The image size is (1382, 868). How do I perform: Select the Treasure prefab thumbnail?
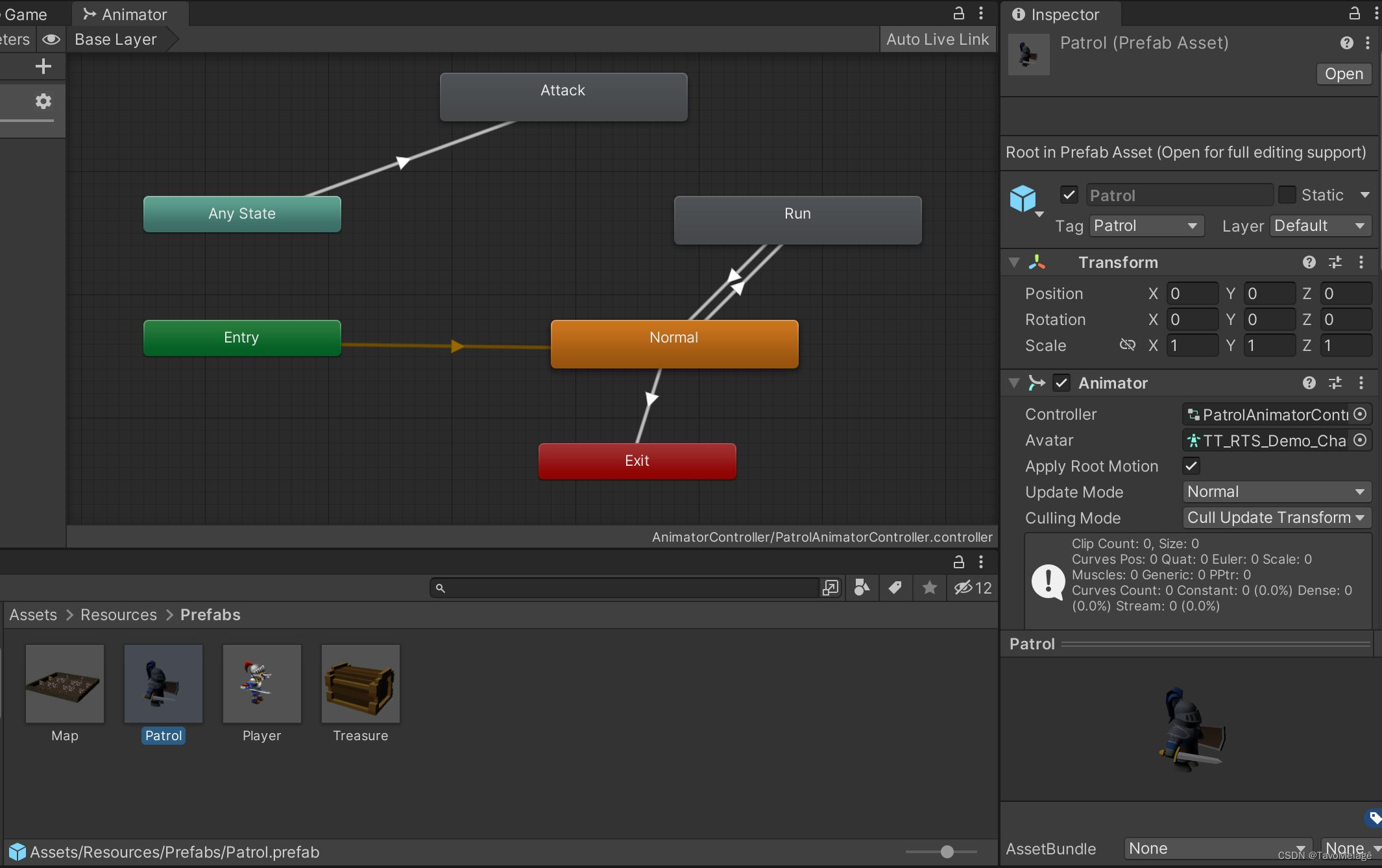click(360, 684)
